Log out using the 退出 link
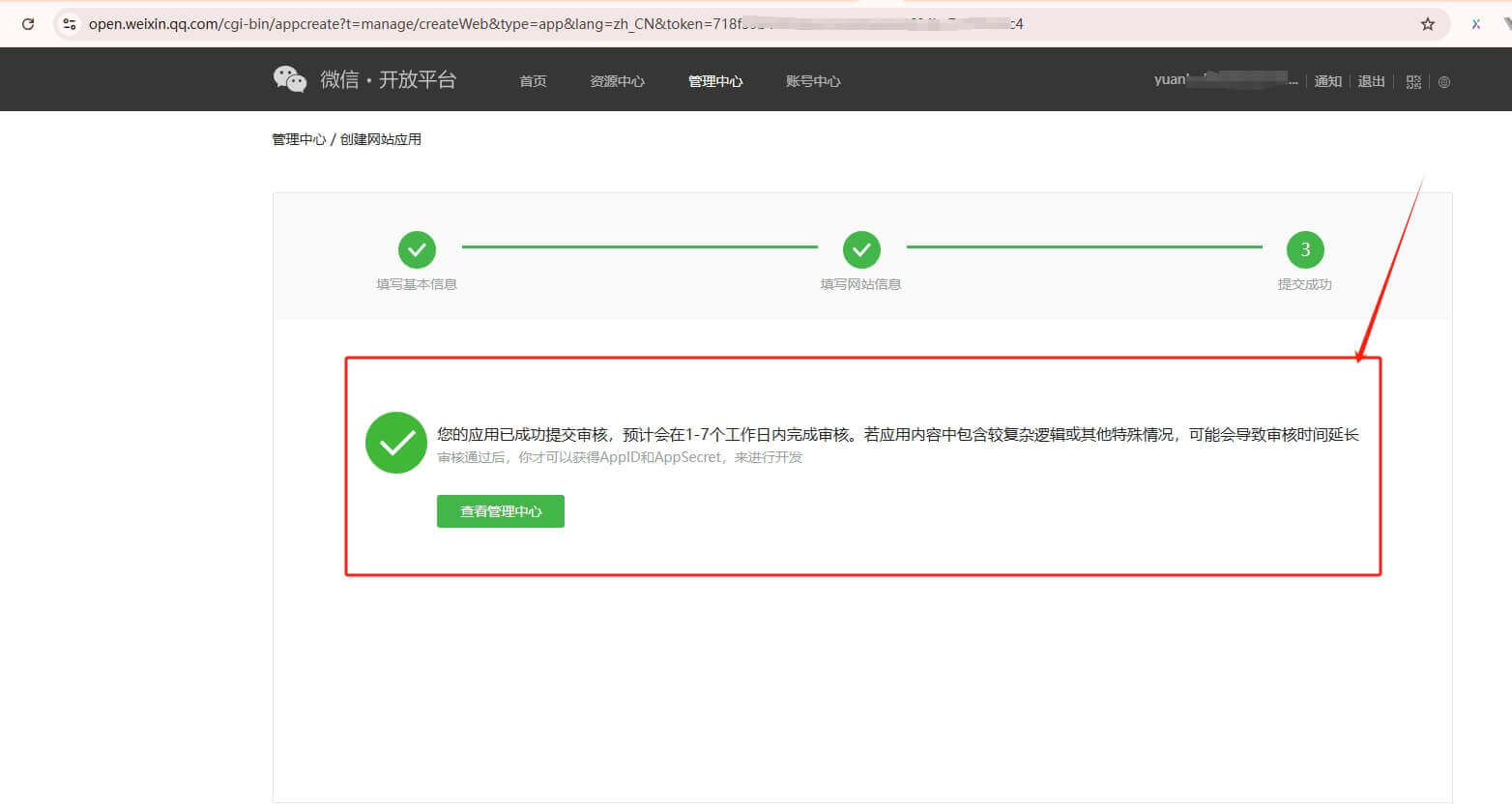The width and height of the screenshot is (1512, 811). click(x=1371, y=81)
